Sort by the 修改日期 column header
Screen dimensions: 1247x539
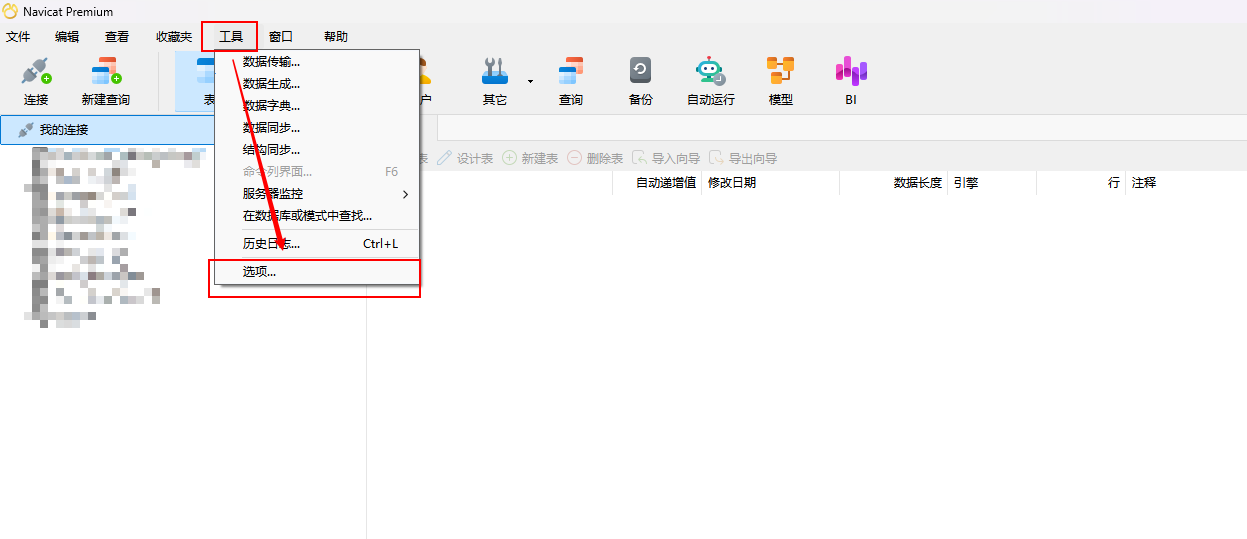732,183
